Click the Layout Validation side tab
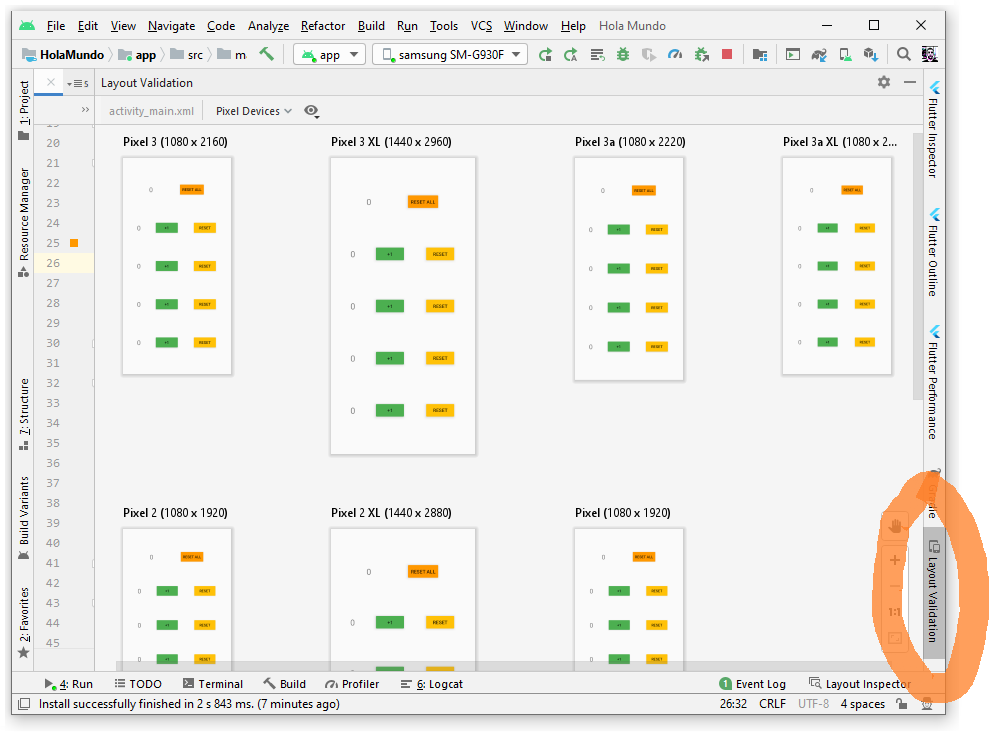The height and width of the screenshot is (735, 990). pyautogui.click(x=933, y=592)
